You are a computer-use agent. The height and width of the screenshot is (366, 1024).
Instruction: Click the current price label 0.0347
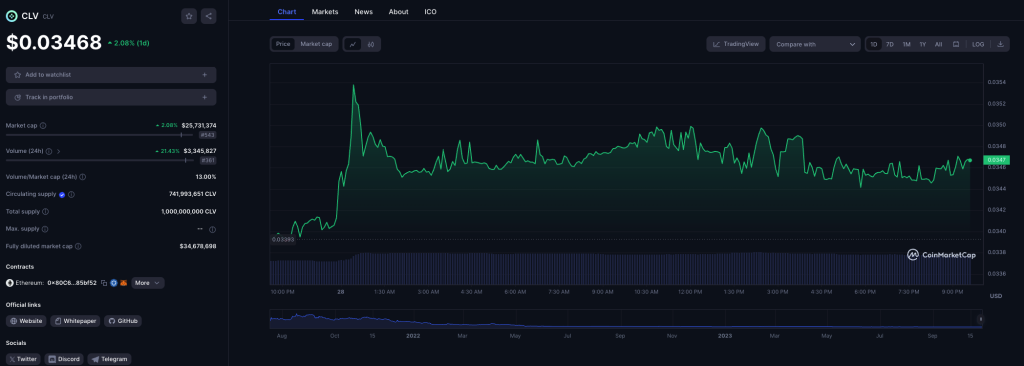pos(997,160)
